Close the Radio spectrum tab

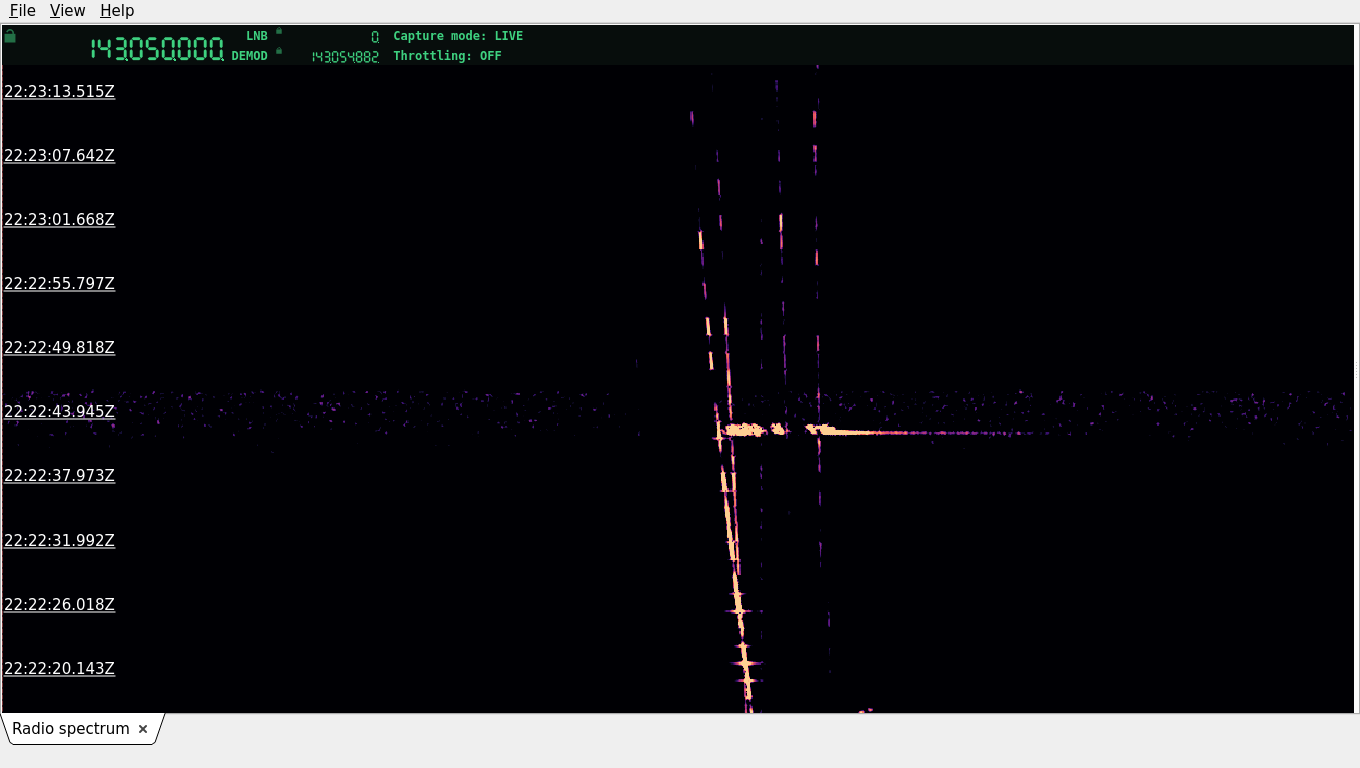tap(143, 729)
